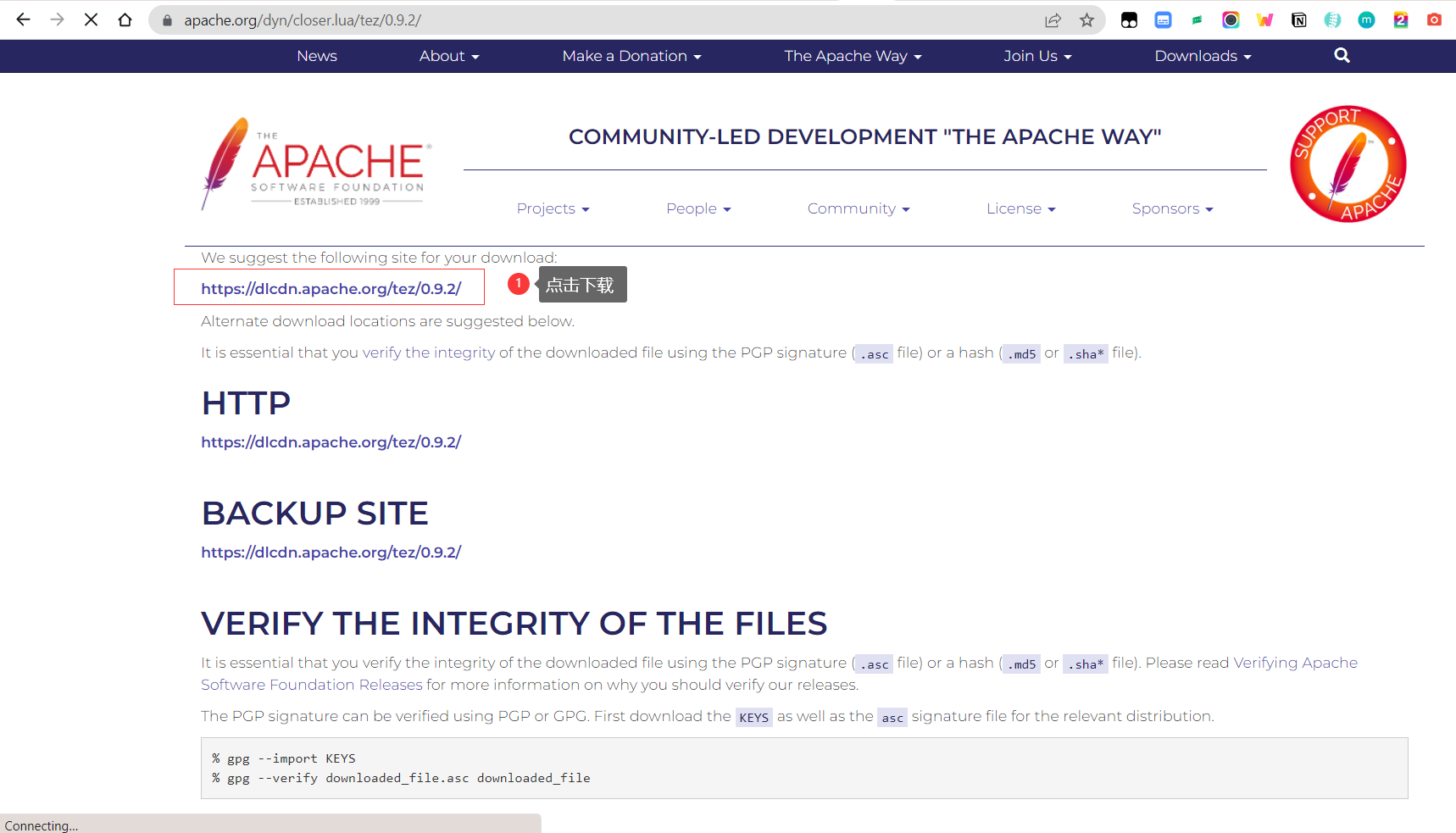Image resolution: width=1456 pixels, height=833 pixels.
Task: Click the Verify the Integrity heading
Action: 514,624
